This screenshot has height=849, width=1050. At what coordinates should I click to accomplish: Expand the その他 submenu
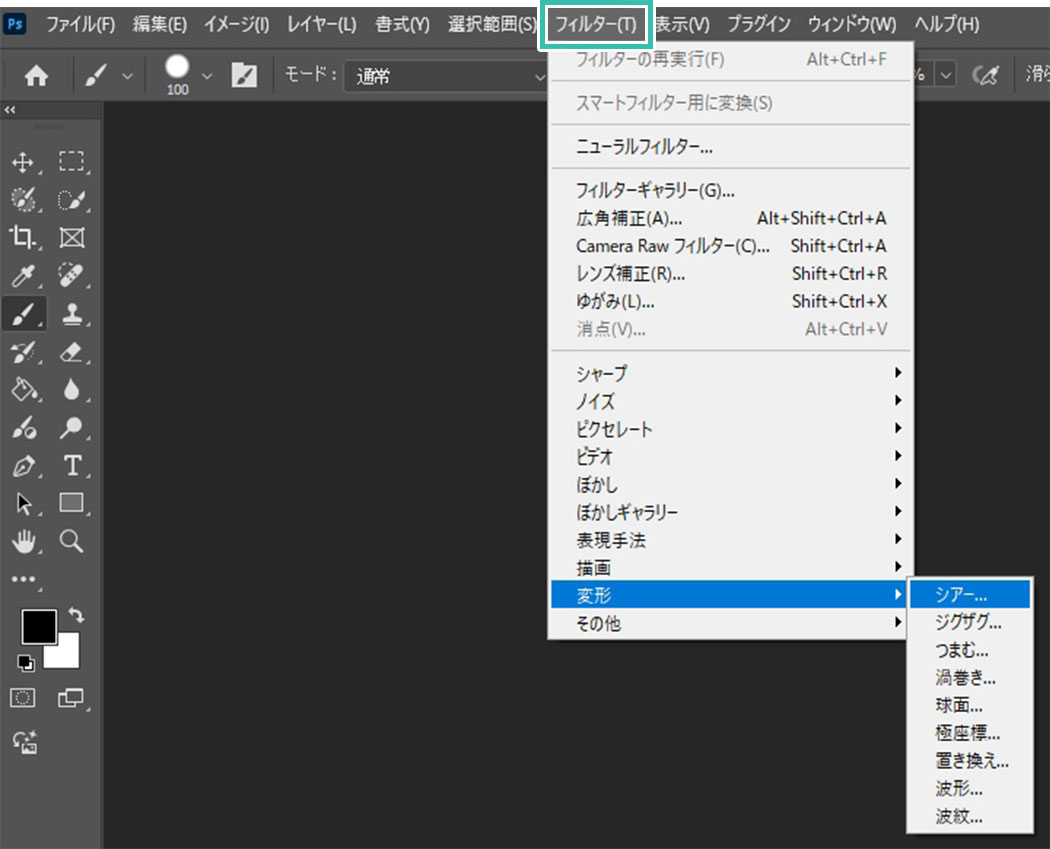pyautogui.click(x=731, y=623)
